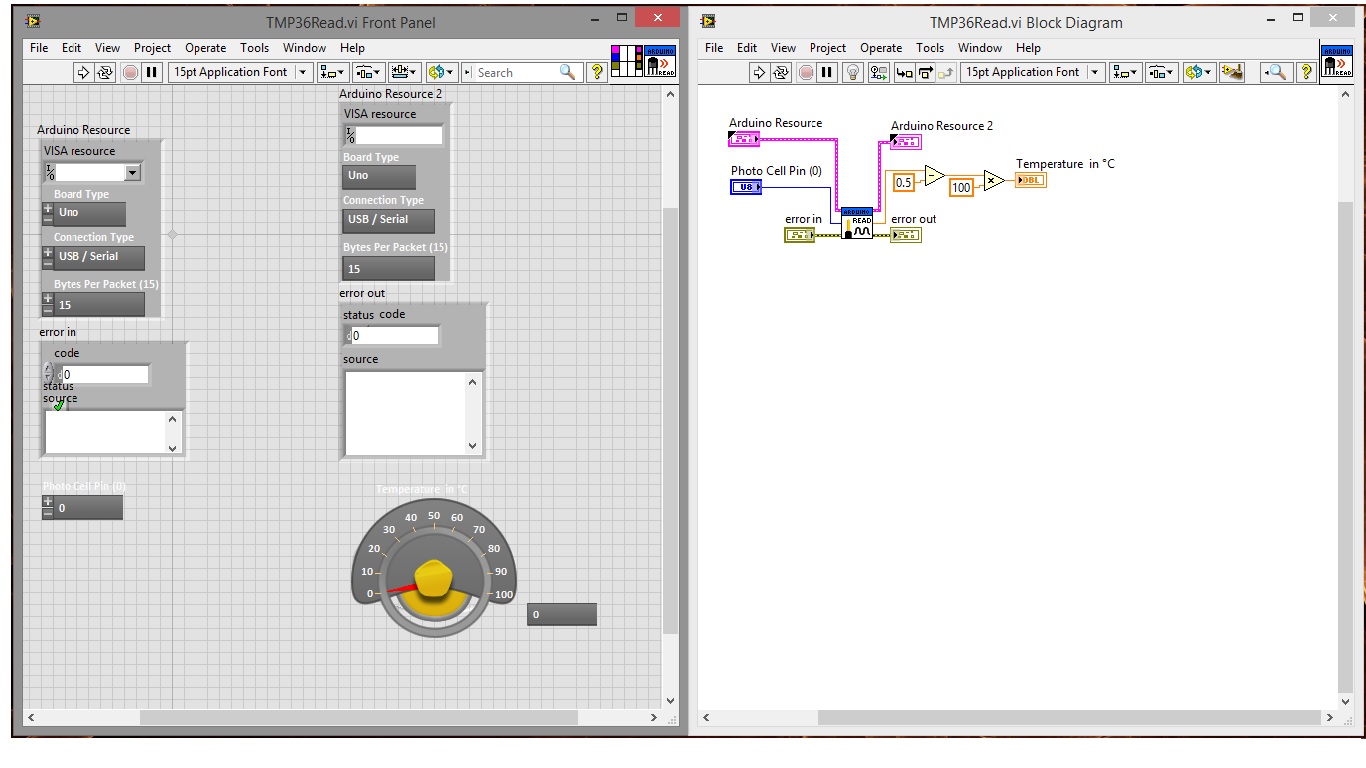Open View menu in Block Diagram window
This screenshot has width=1366, height=768.
[x=784, y=48]
